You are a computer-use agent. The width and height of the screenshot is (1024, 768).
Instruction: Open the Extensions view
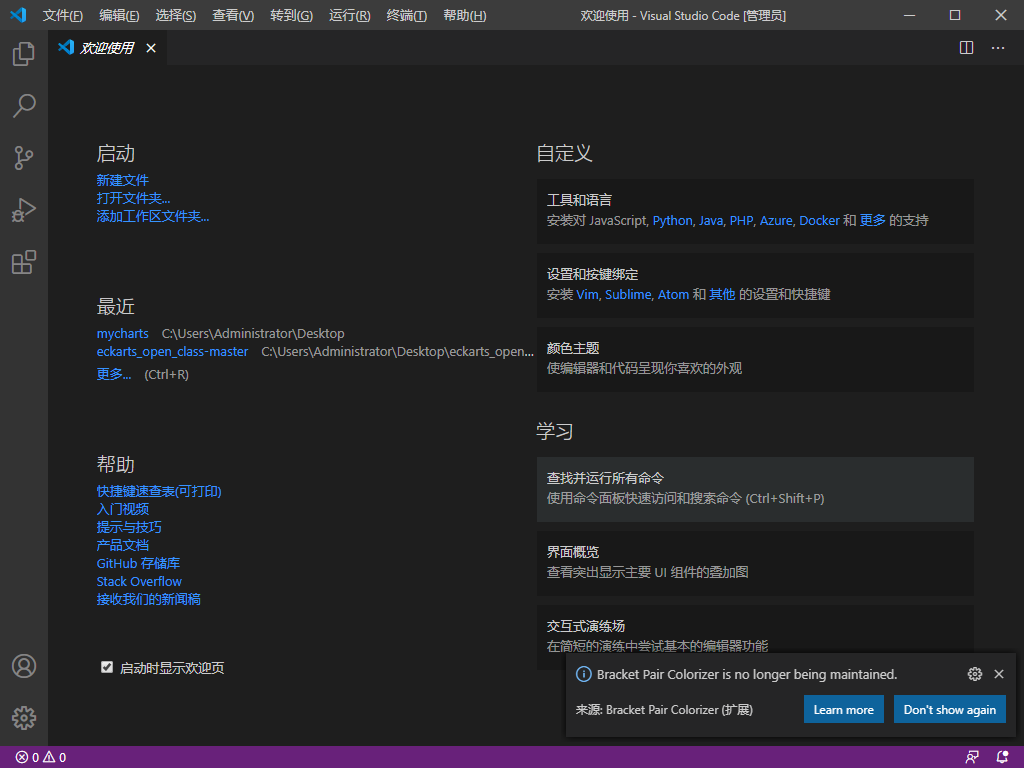click(24, 263)
